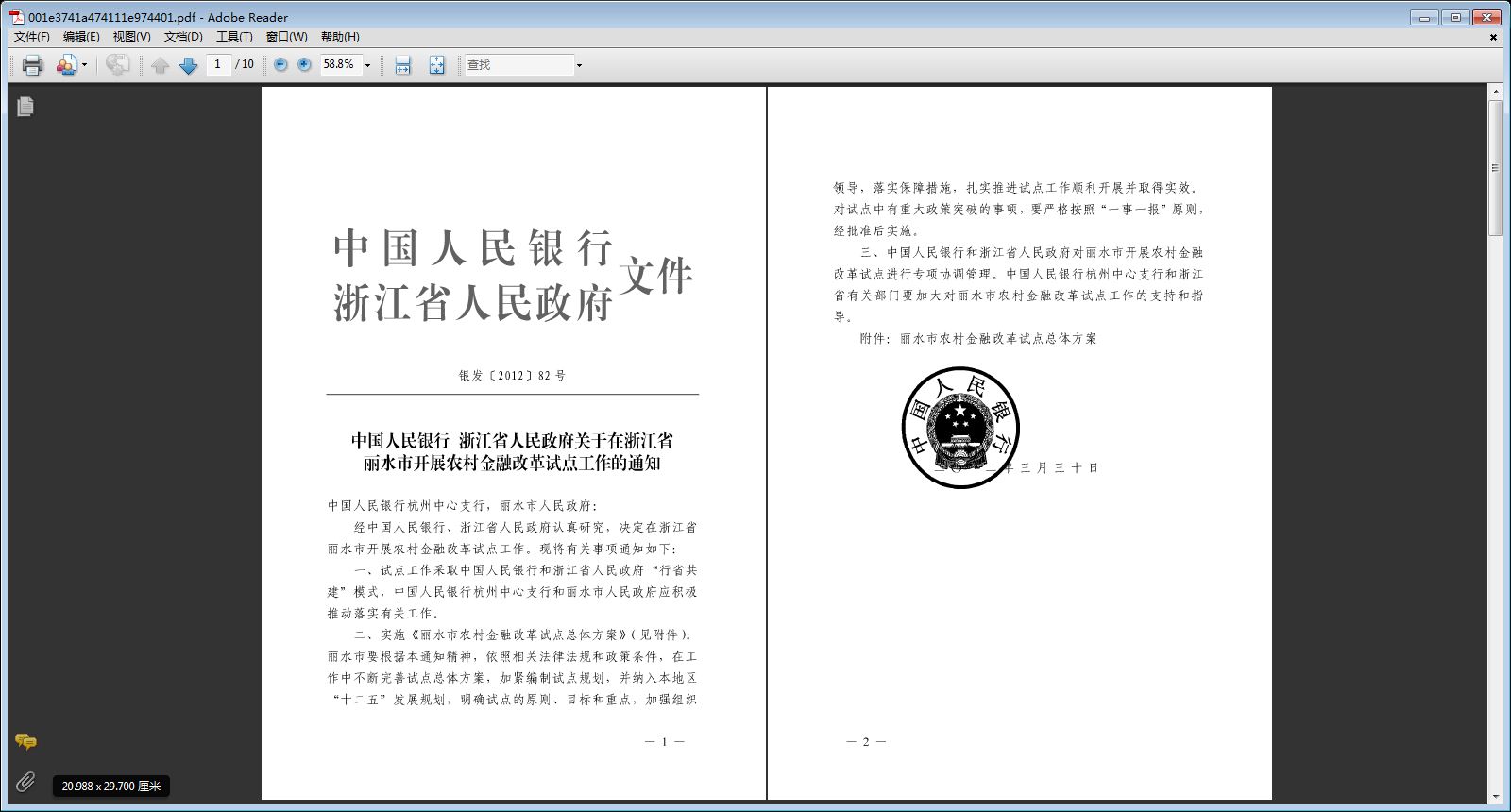Click the page size label 20.988 x 29.700 厘米
The image size is (1511, 812).
tap(111, 787)
